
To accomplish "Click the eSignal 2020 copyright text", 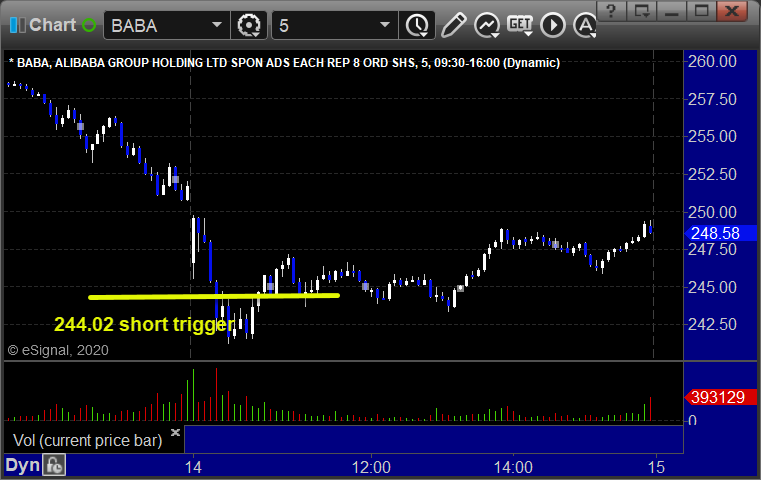I will 58,350.
